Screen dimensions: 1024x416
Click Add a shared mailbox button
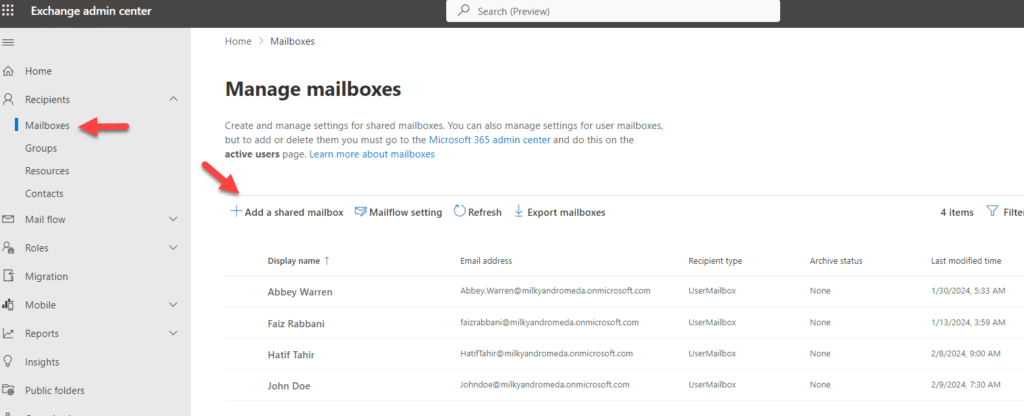(287, 212)
